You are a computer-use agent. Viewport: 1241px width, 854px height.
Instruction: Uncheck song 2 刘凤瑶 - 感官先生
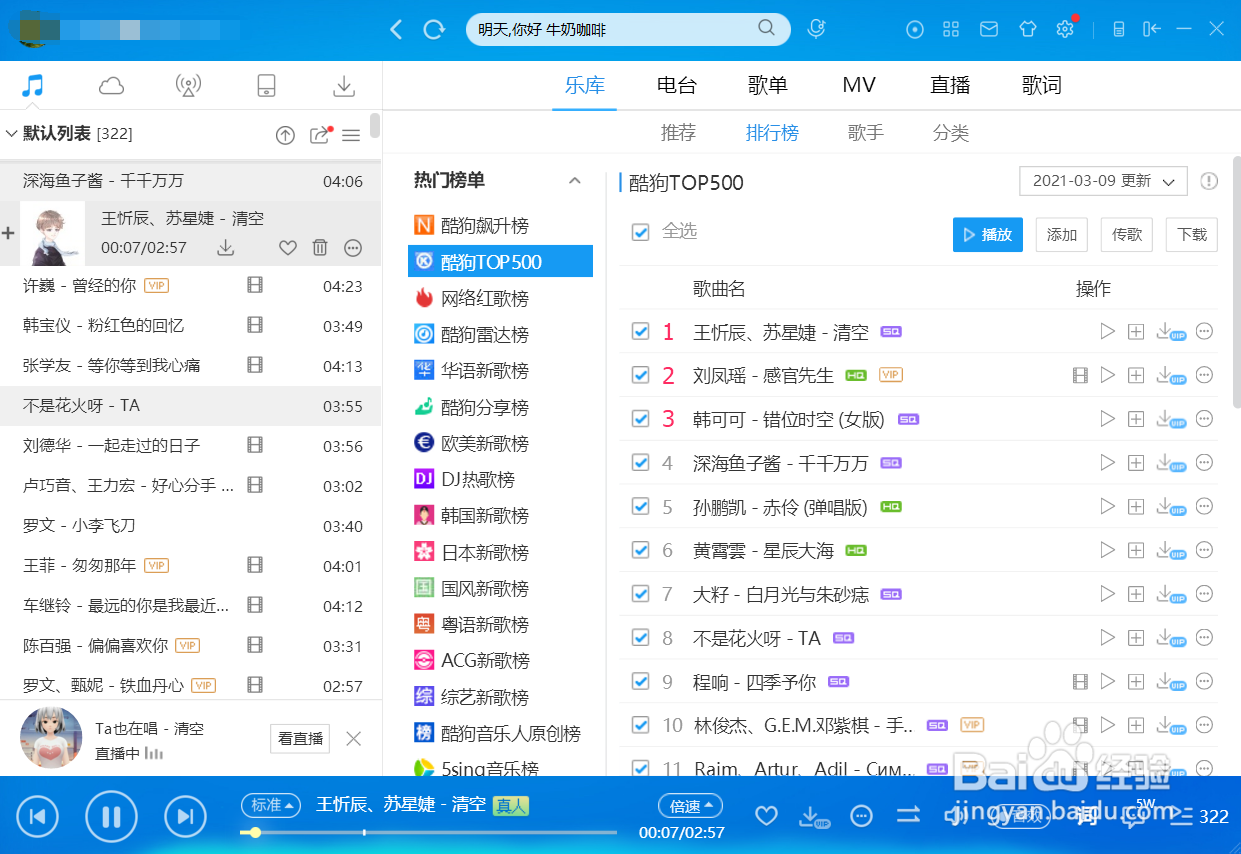click(x=641, y=376)
